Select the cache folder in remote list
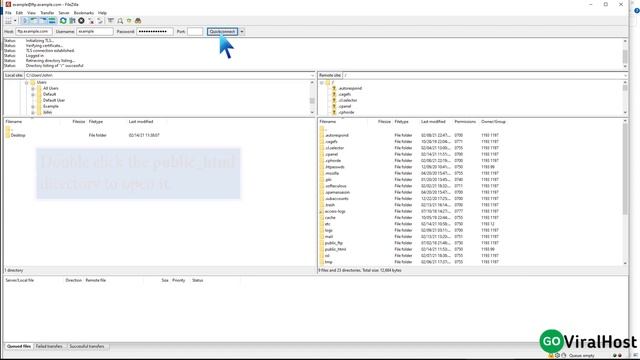Viewport: 640px width, 360px height. click(x=330, y=218)
